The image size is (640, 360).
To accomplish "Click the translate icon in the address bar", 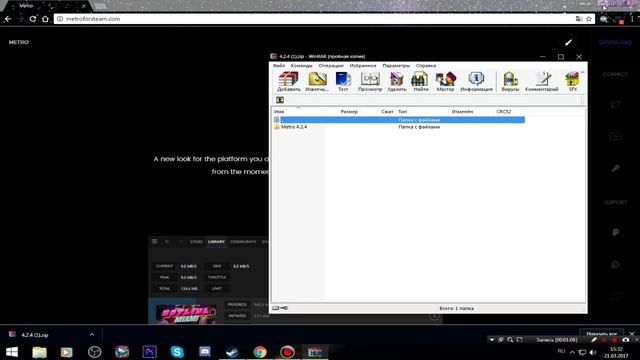I will (579, 19).
